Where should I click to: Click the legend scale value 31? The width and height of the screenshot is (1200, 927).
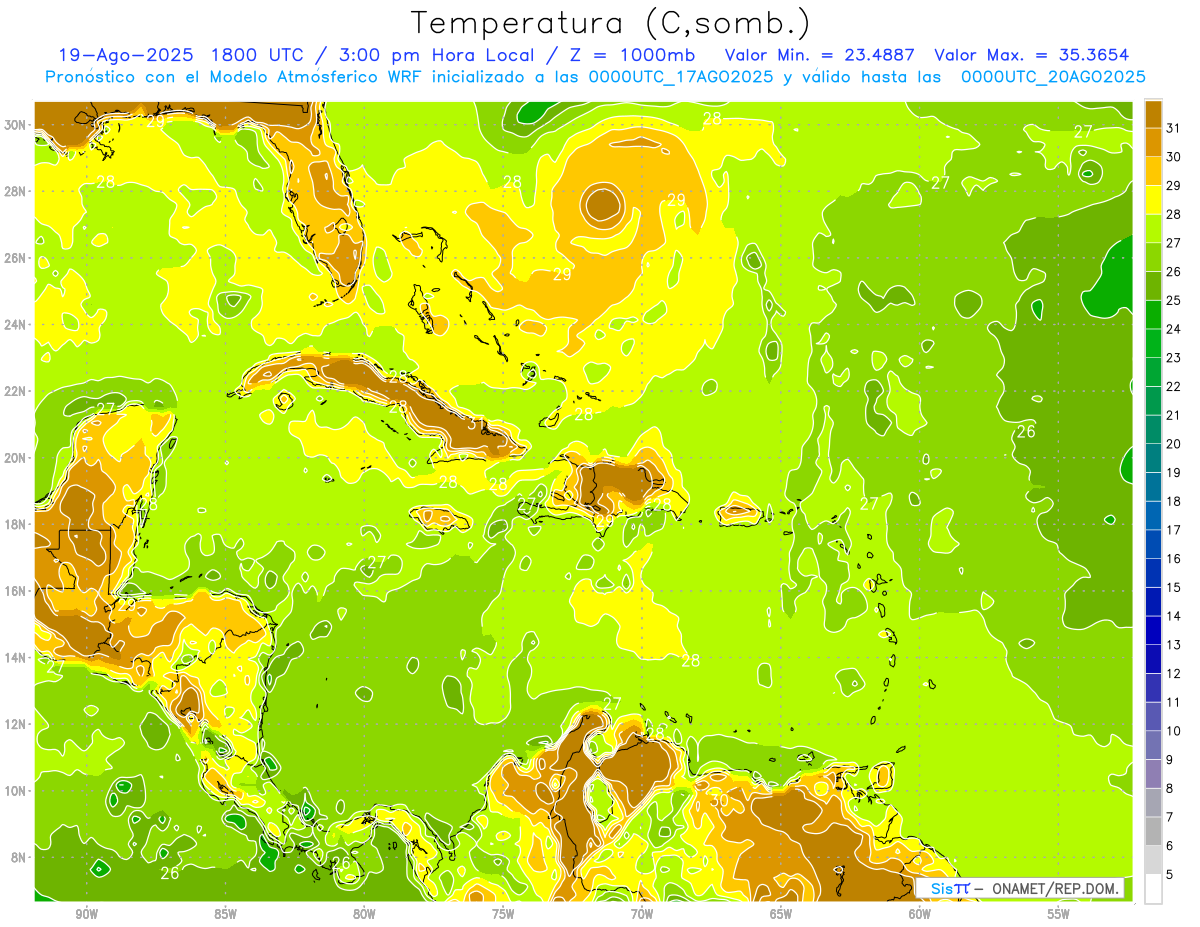(1174, 128)
